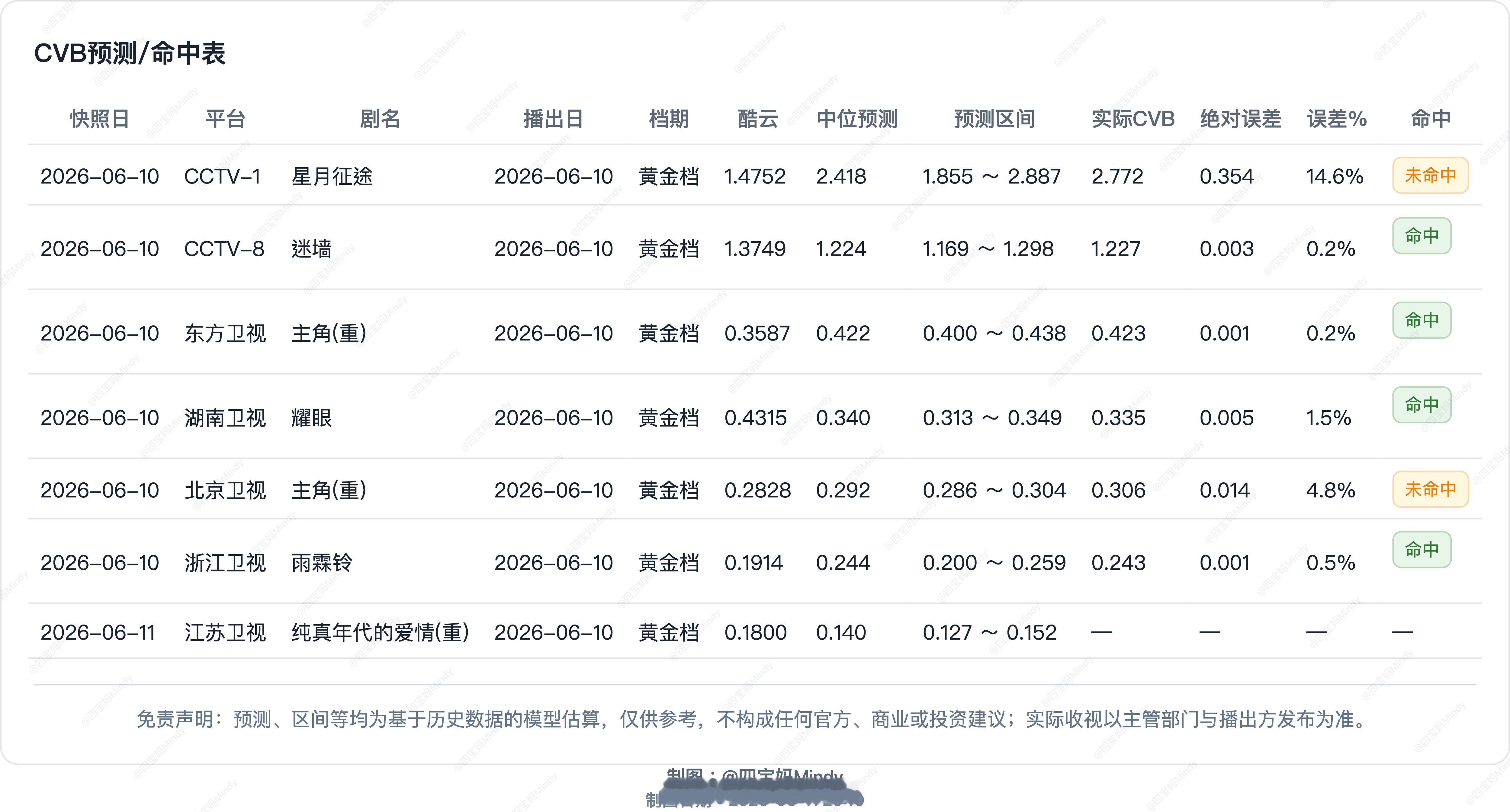
Task: Click the interval 1.169 ~ 1.298
Action: click(x=988, y=249)
